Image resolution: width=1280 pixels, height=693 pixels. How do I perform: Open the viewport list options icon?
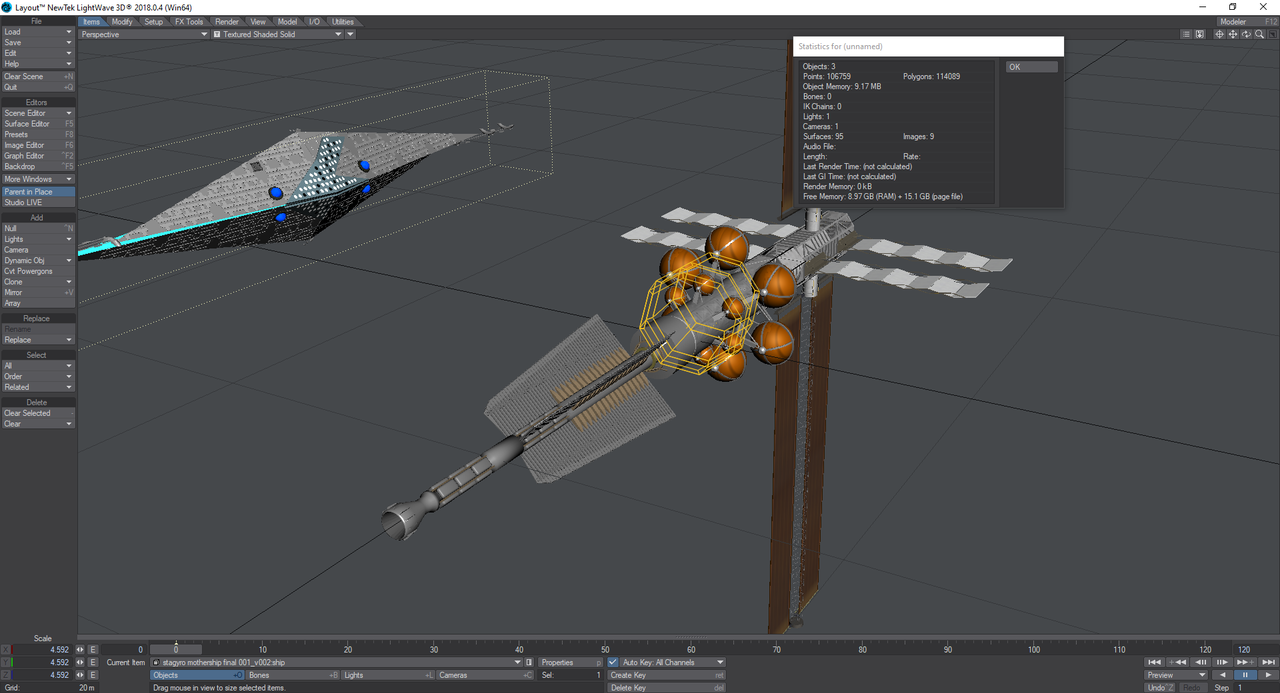point(1186,34)
